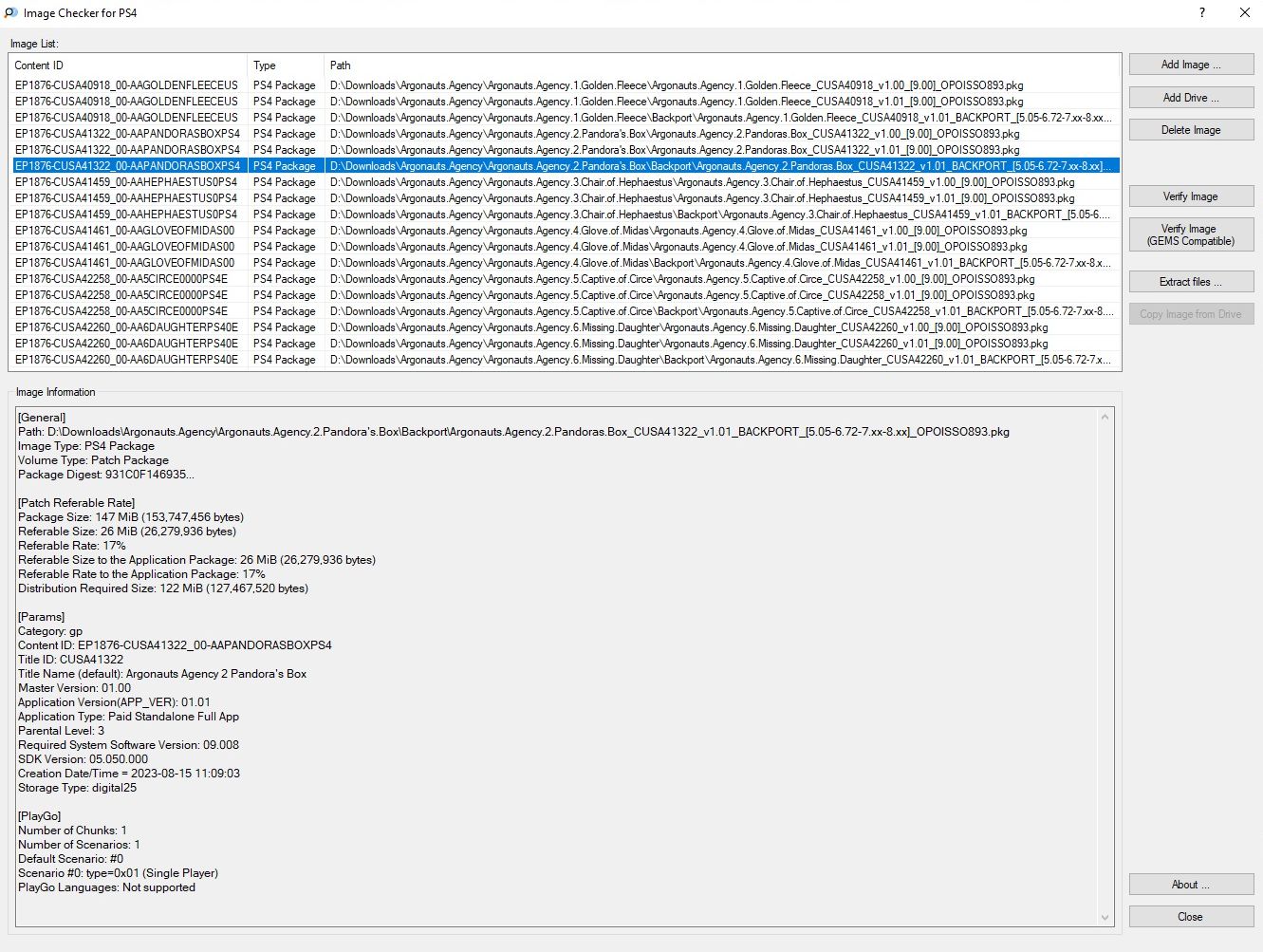Click the Verify Image button
This screenshot has width=1263, height=952.
pyautogui.click(x=1191, y=196)
